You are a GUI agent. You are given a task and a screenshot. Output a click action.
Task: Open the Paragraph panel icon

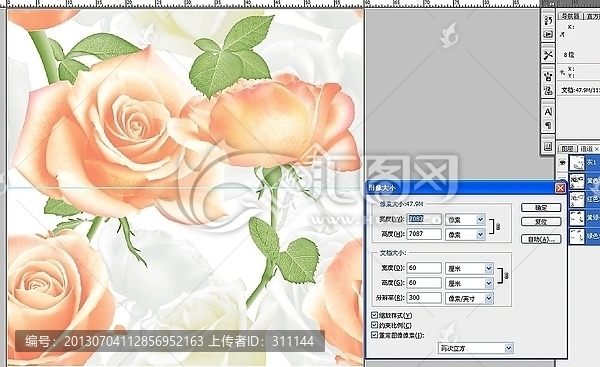click(x=548, y=126)
